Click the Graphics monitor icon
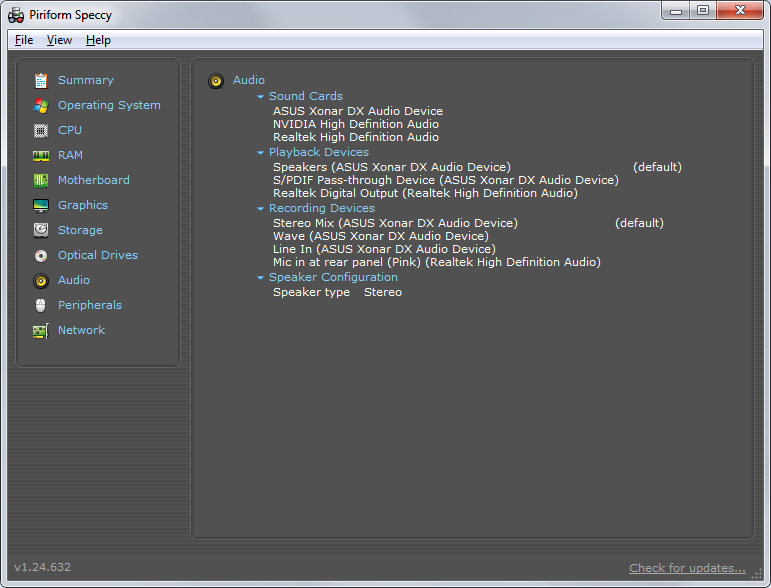 [41, 206]
